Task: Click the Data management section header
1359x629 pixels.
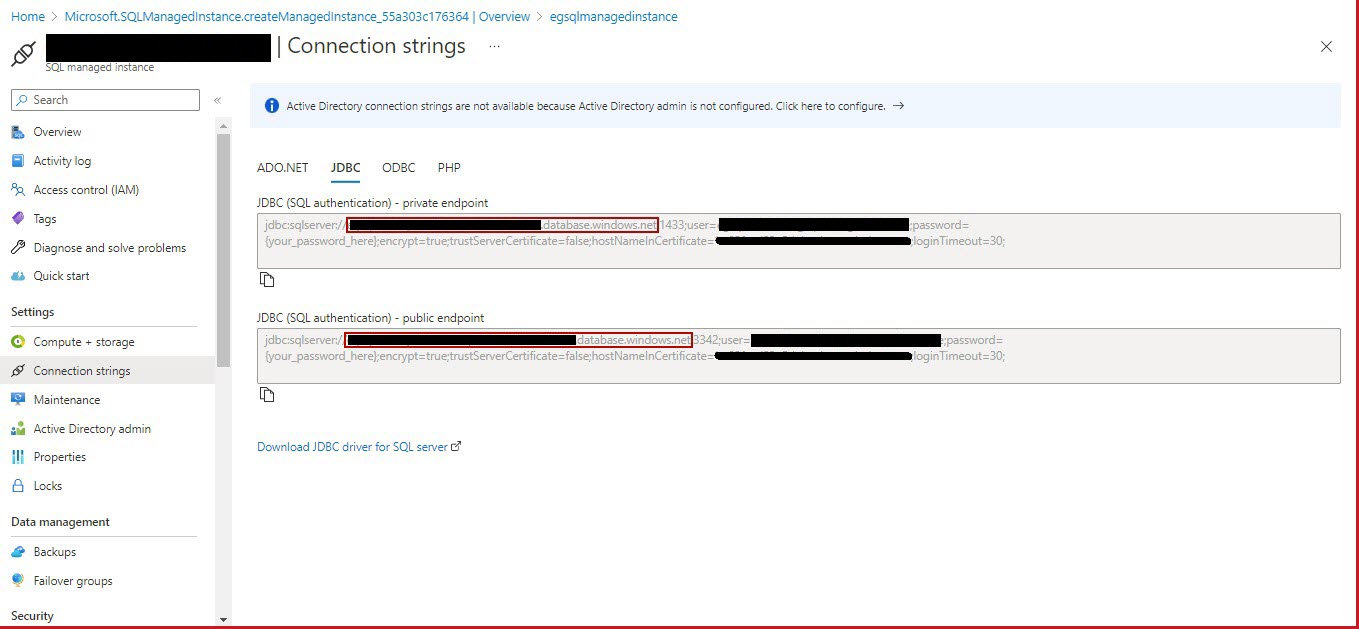Action: click(60, 522)
